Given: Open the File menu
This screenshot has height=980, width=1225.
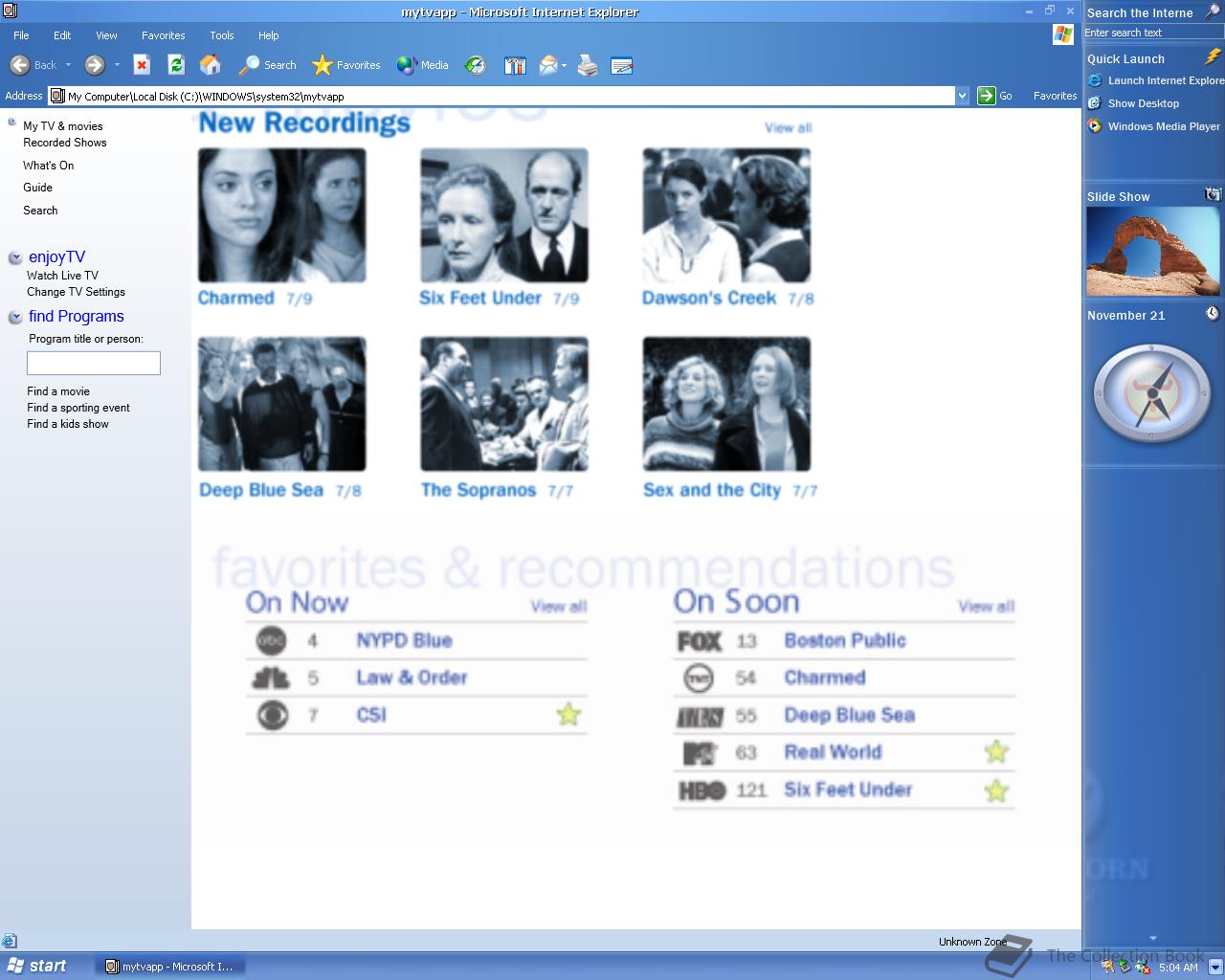Looking at the screenshot, I should click(21, 35).
